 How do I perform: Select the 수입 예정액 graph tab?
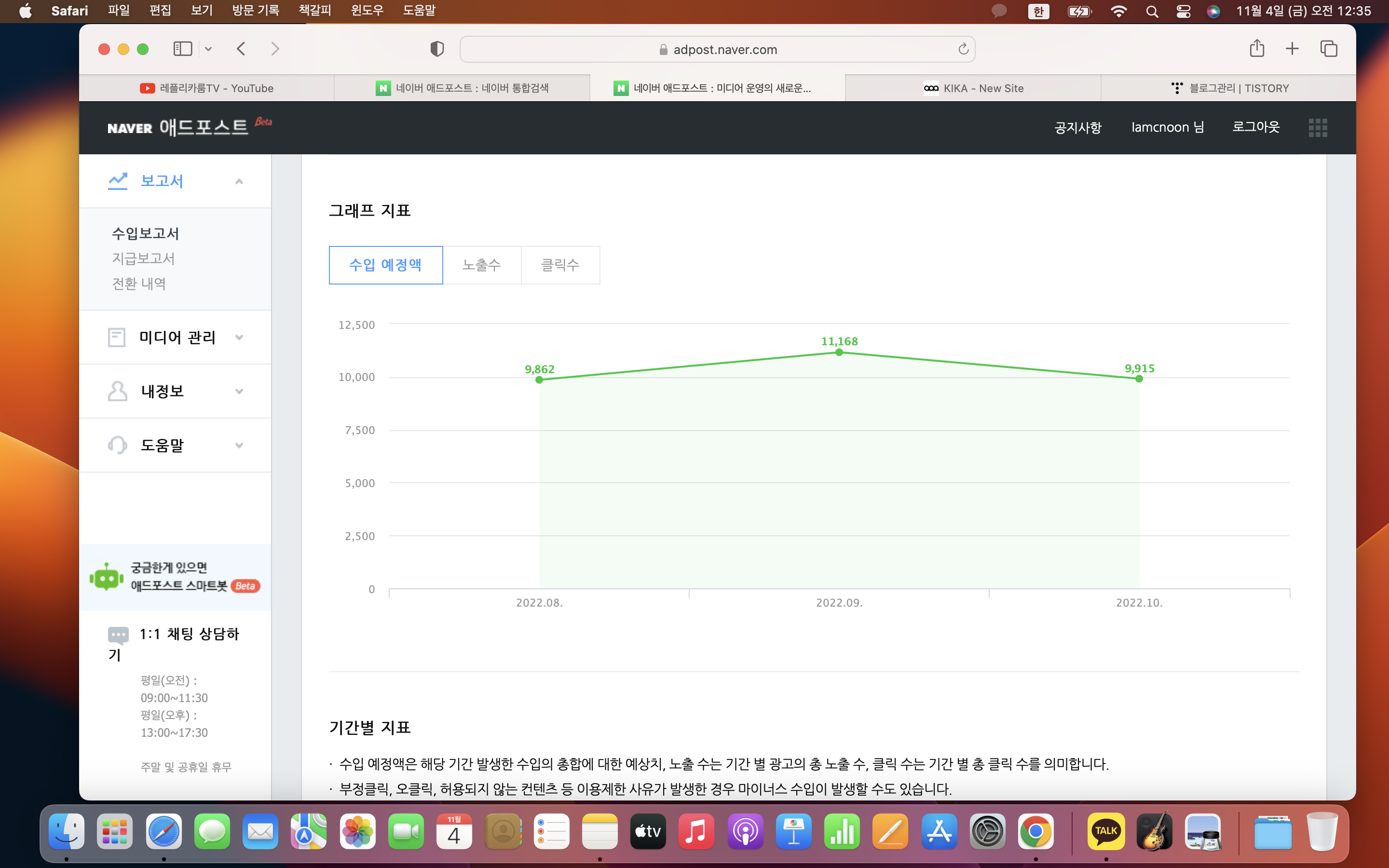386,265
